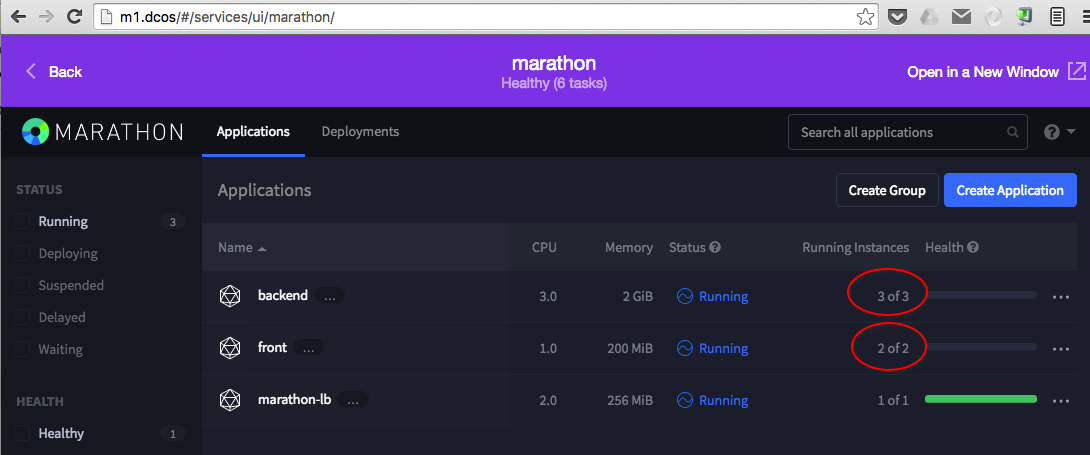Open the backend application
Screen dimensions: 1090x455
coord(283,296)
